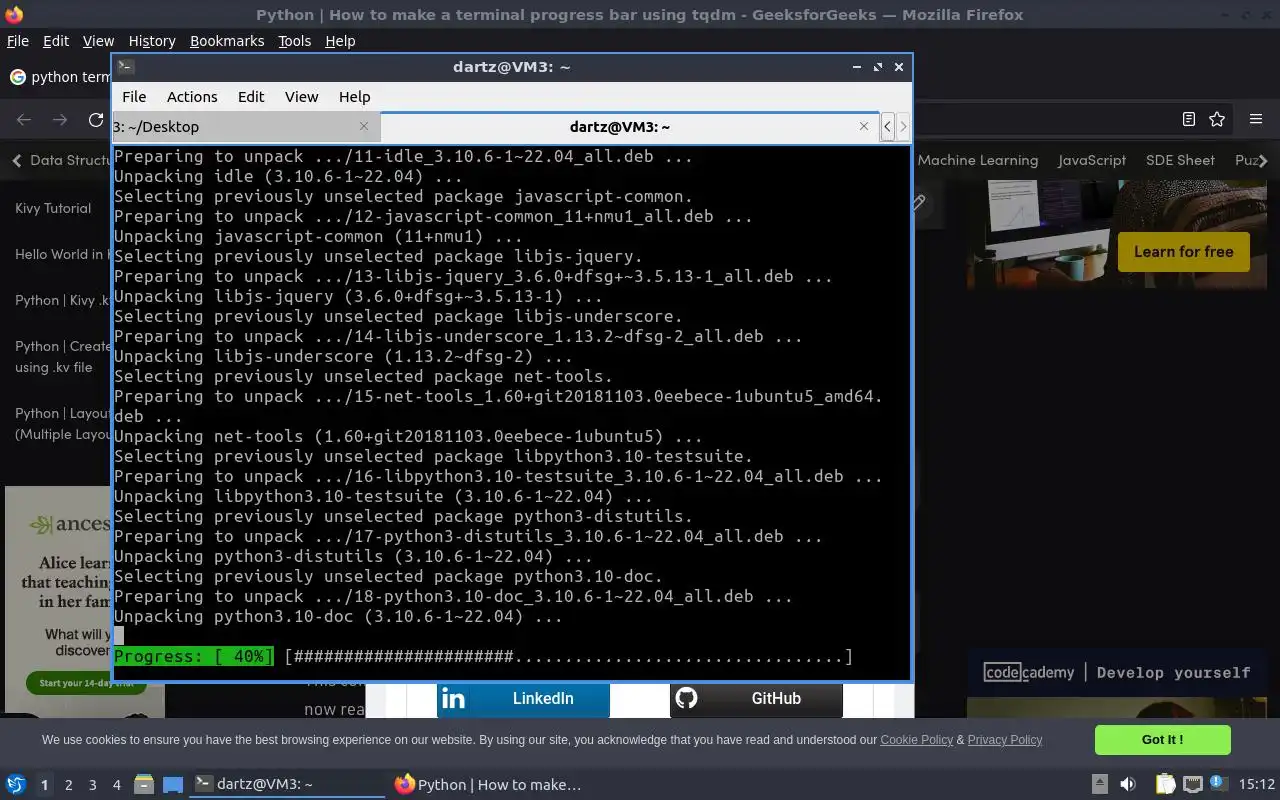Go back in Firefox

[x=24, y=119]
